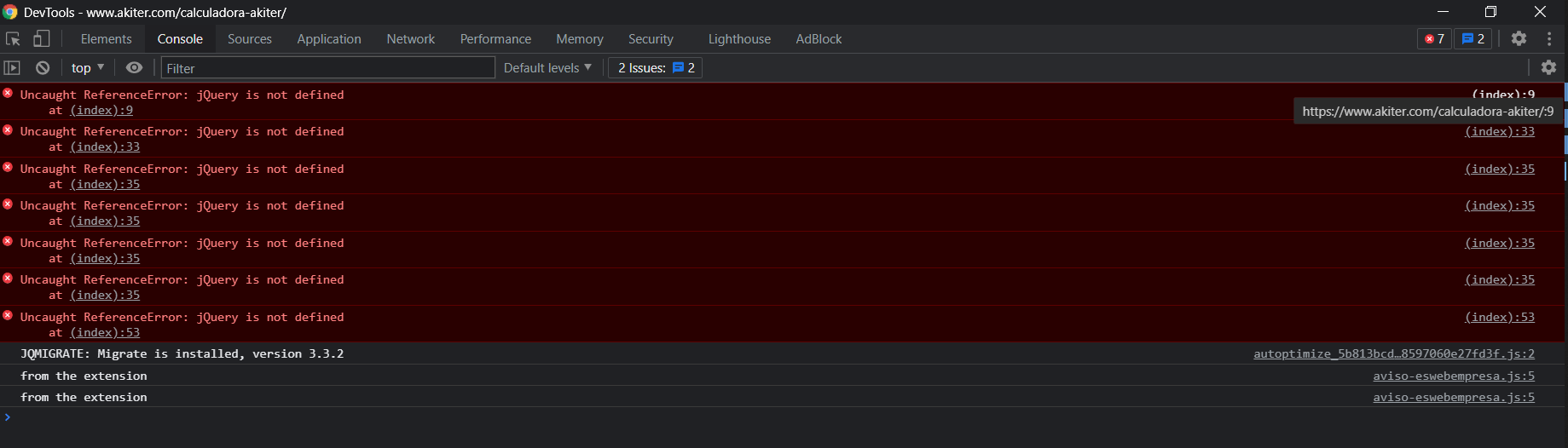This screenshot has width=1568, height=448.
Task: Open the Memory tab
Action: coord(580,39)
